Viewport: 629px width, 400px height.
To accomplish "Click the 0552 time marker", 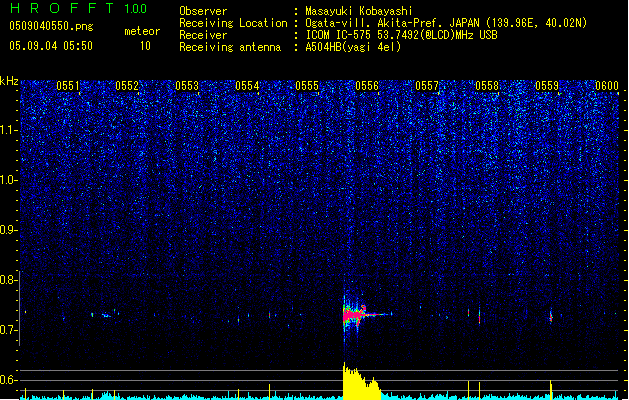I will tap(127, 86).
